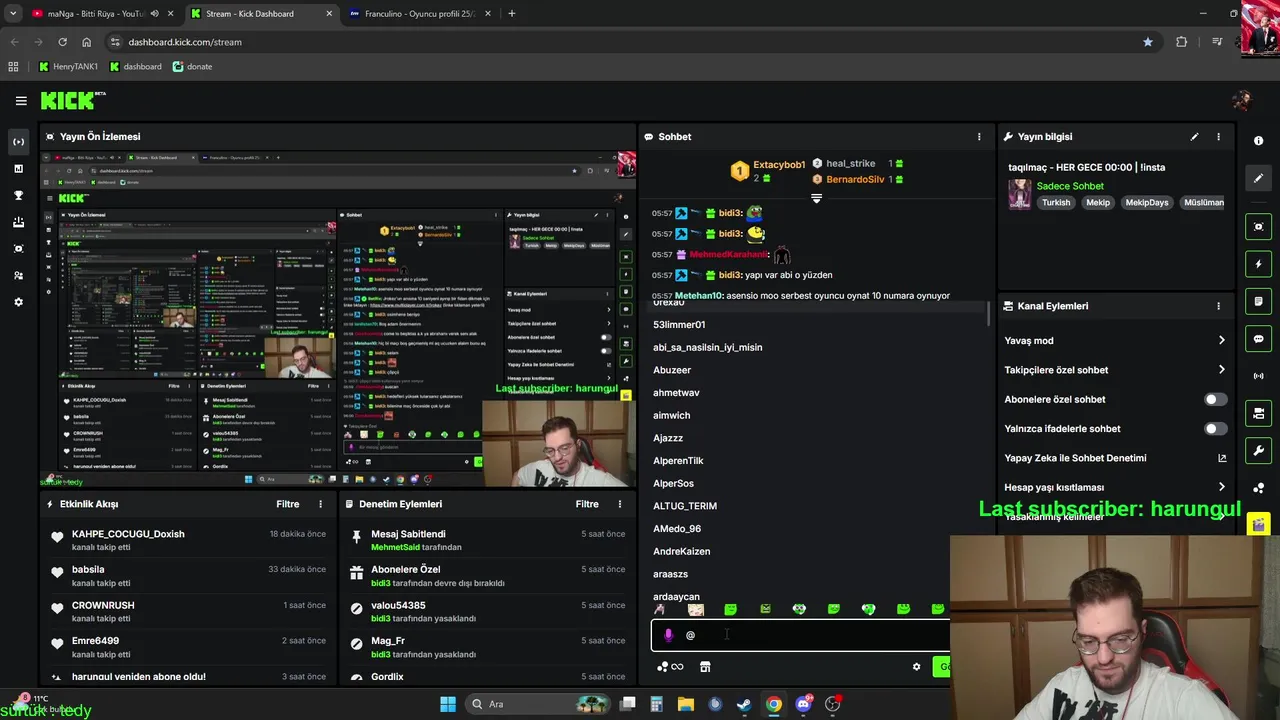Screen dimensions: 1280x720
Task: Click the purple microphone icon in chat input
Action: point(668,635)
